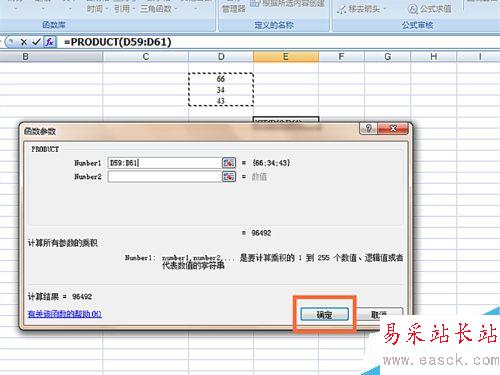Click the formula bar confirm checkmark icon

36,42
